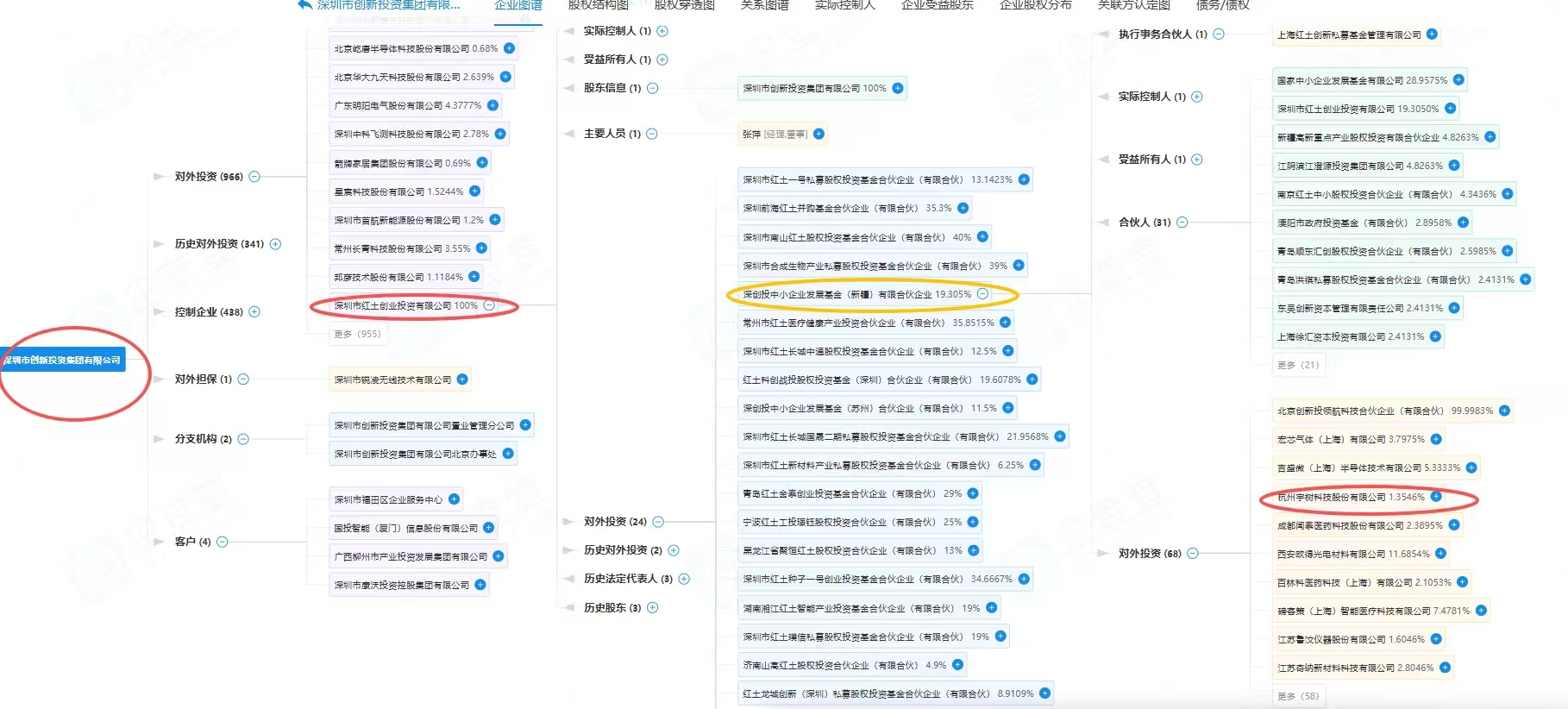Expand plus icon next to 深圳市锐凌无线技术有限公司
The width and height of the screenshot is (1568, 709).
pyautogui.click(x=463, y=379)
